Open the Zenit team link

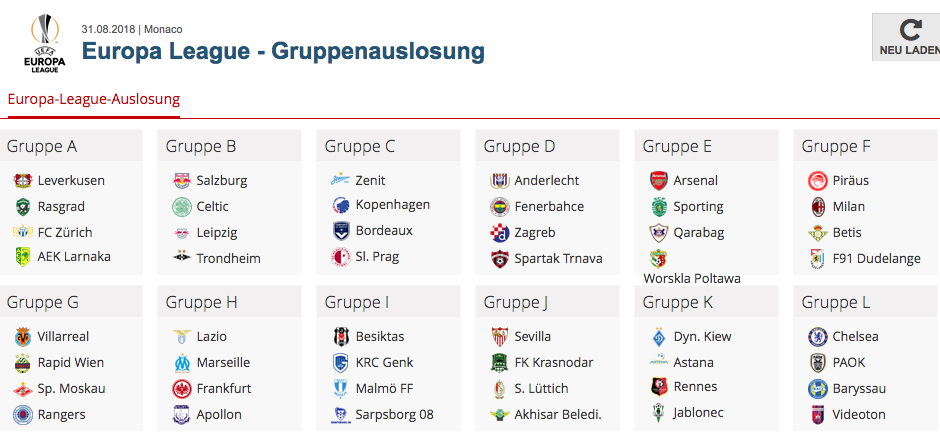pyautogui.click(x=370, y=180)
